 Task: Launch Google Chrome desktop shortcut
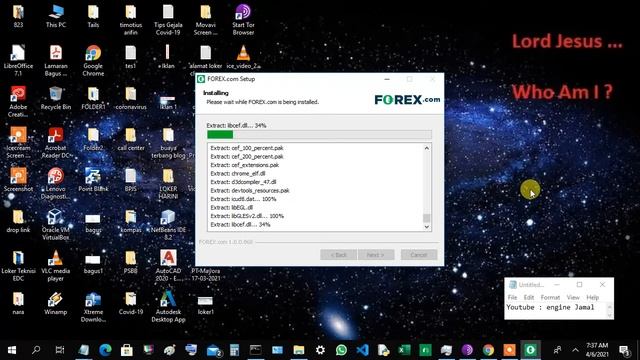(x=93, y=60)
